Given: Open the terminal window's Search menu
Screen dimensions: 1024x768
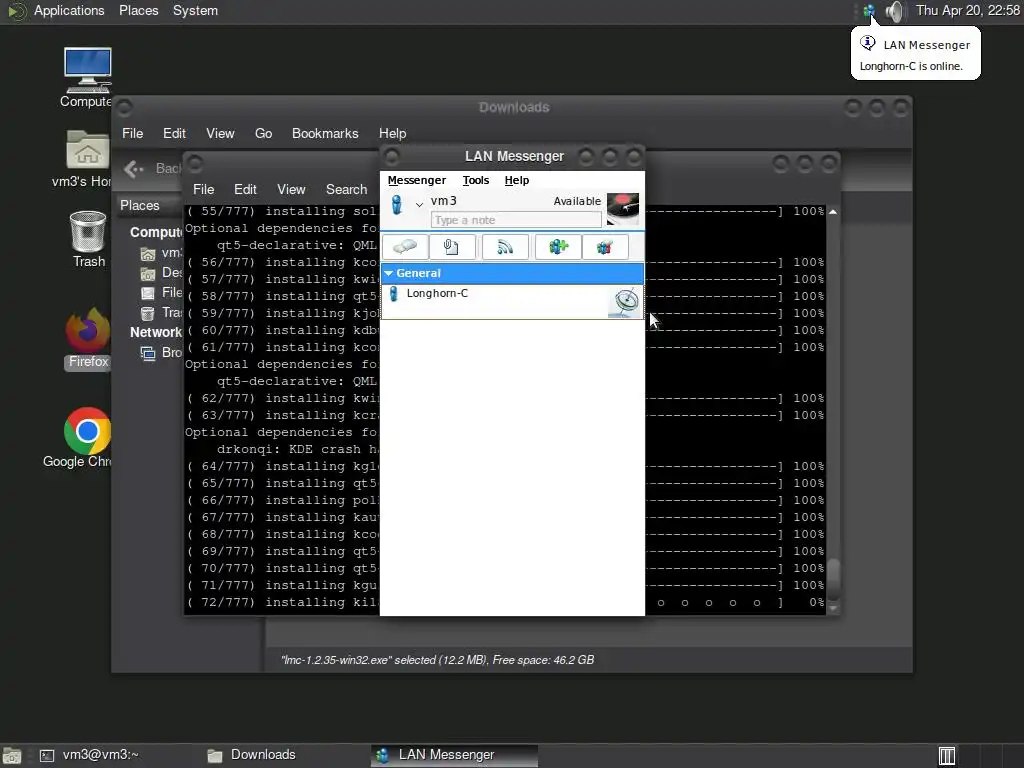Looking at the screenshot, I should pos(346,189).
